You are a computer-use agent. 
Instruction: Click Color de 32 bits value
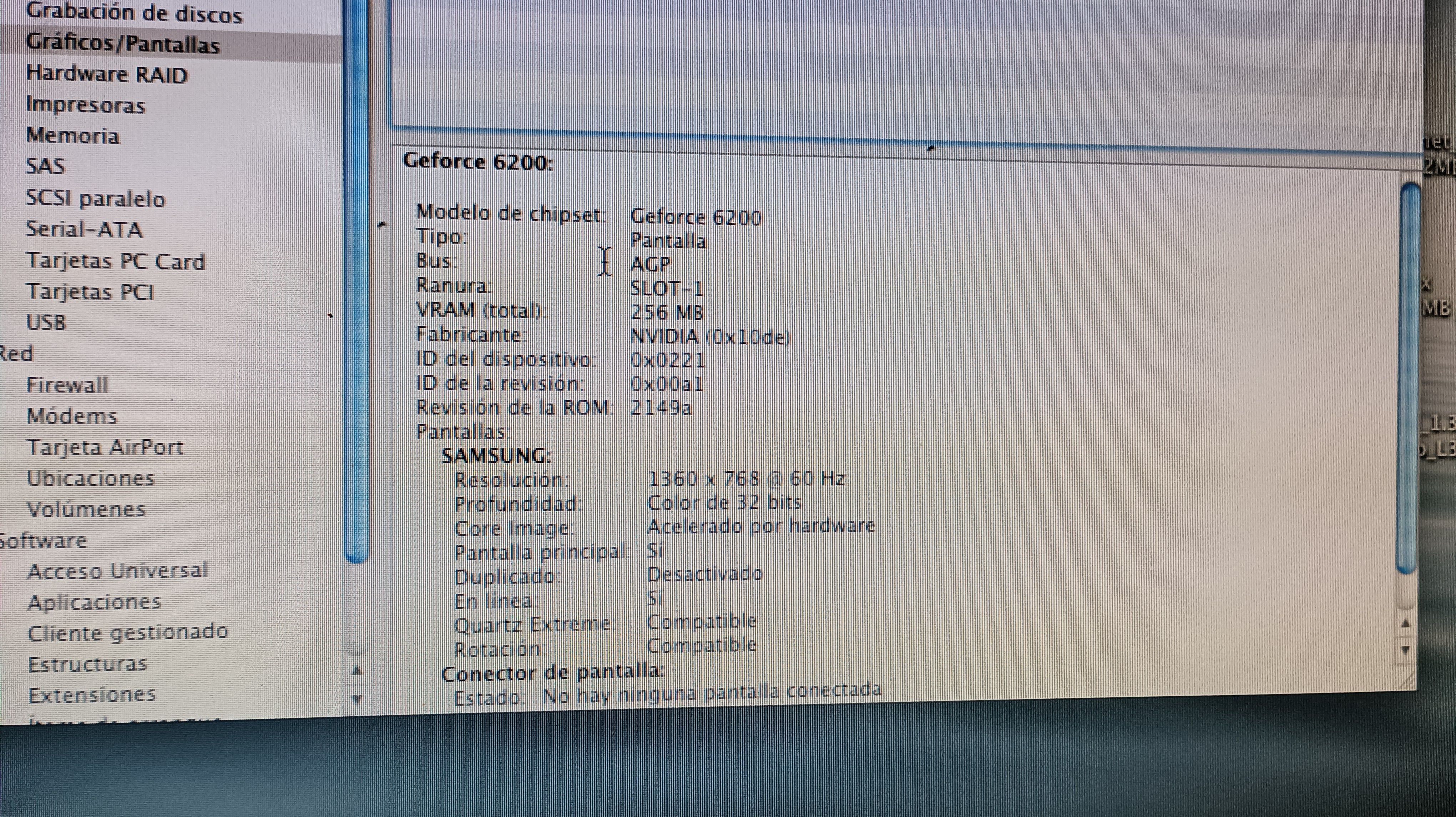[x=724, y=503]
